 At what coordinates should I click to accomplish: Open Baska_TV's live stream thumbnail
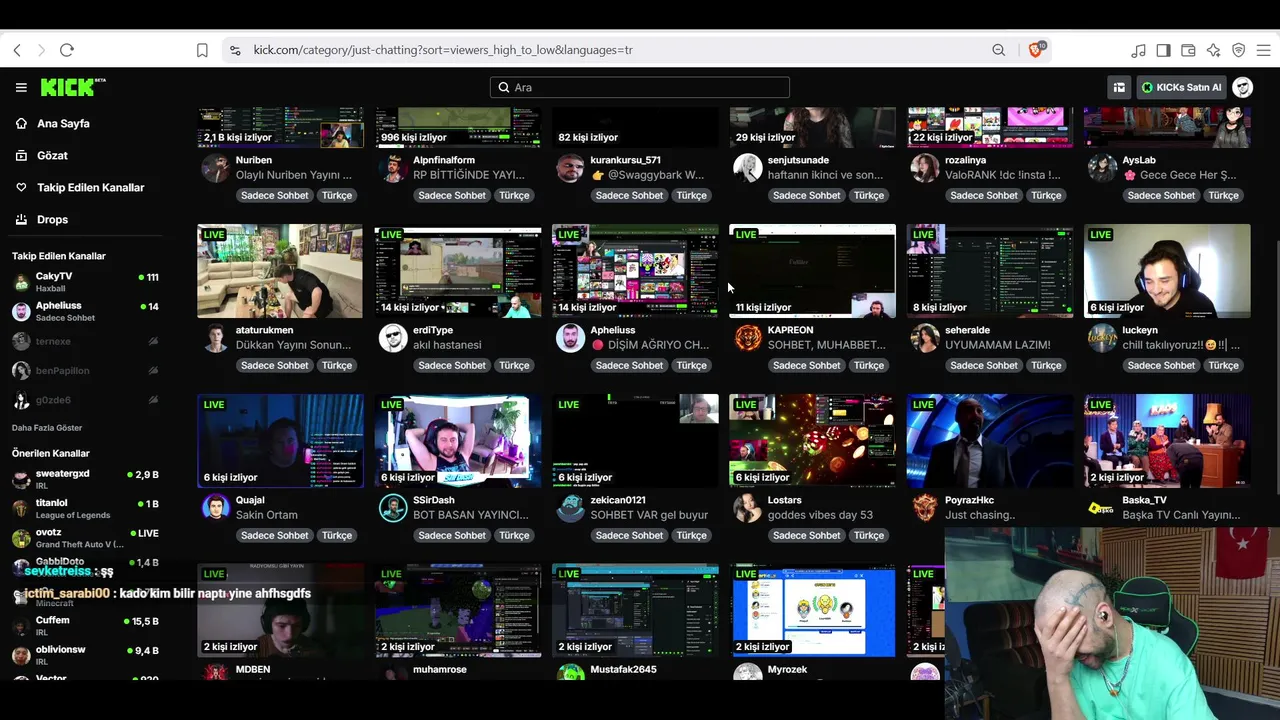[x=1167, y=441]
